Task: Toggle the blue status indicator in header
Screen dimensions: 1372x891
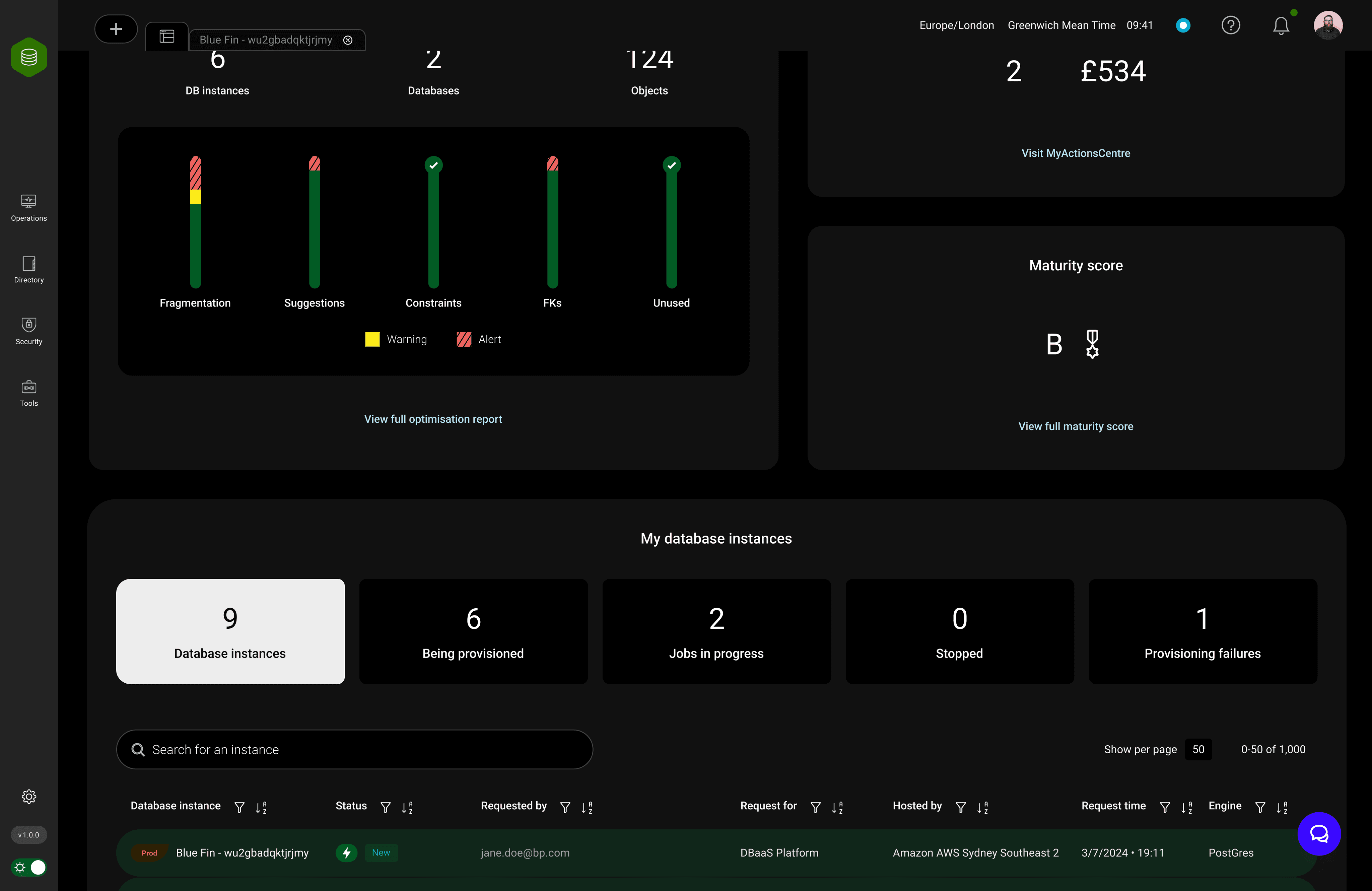Action: [1183, 25]
